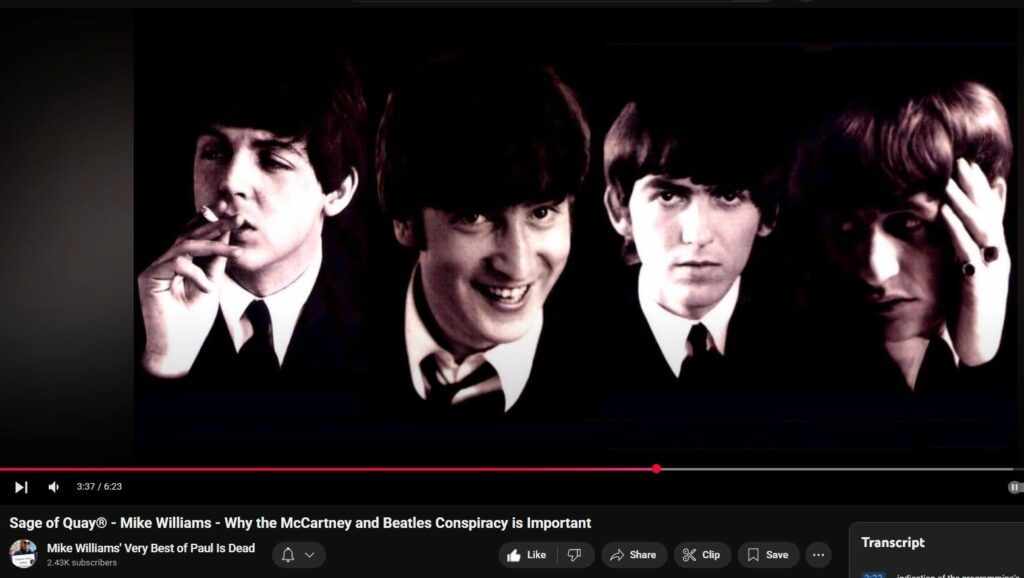The image size is (1024, 578).
Task: Open more actions with the ellipsis icon
Action: click(x=818, y=554)
